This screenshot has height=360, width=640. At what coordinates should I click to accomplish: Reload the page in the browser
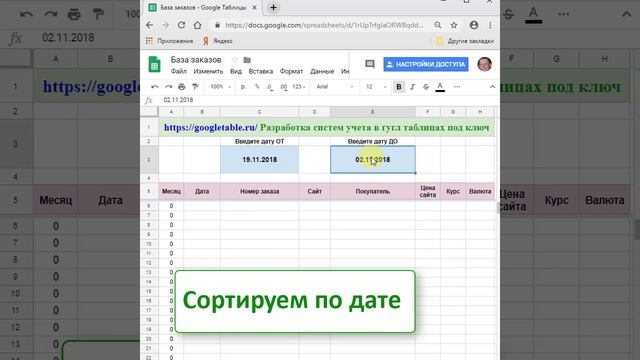point(181,25)
